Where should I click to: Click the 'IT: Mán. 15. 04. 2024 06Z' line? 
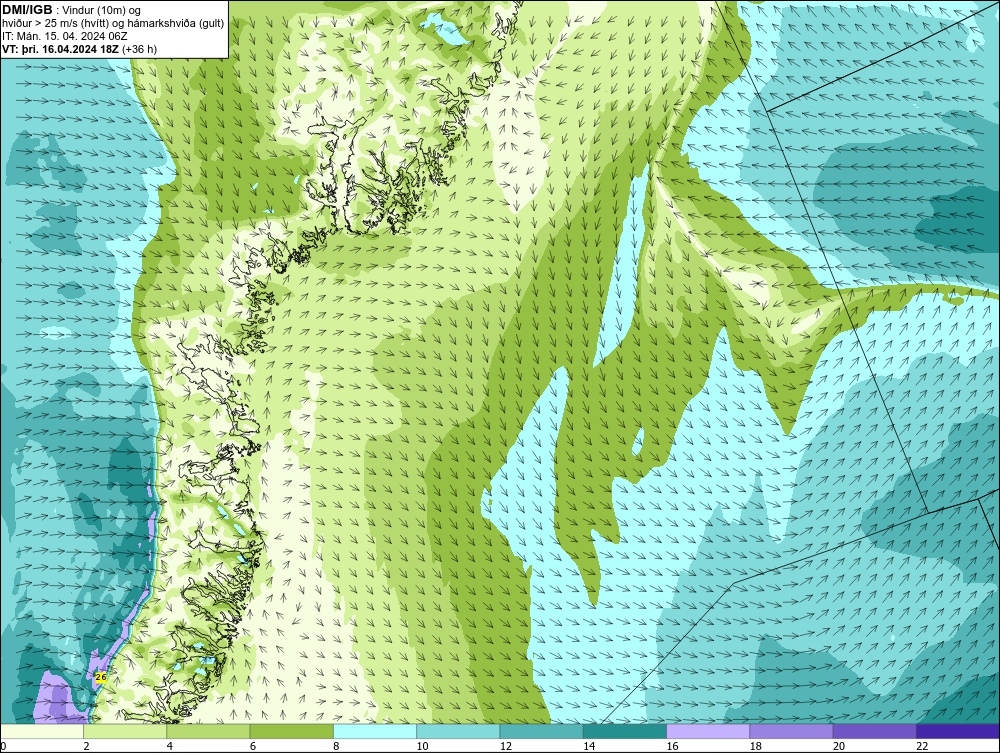click(64, 36)
